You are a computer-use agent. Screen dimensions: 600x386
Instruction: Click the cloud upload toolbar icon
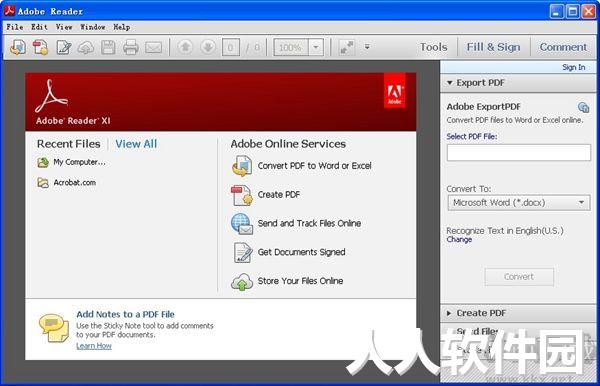[x=86, y=47]
